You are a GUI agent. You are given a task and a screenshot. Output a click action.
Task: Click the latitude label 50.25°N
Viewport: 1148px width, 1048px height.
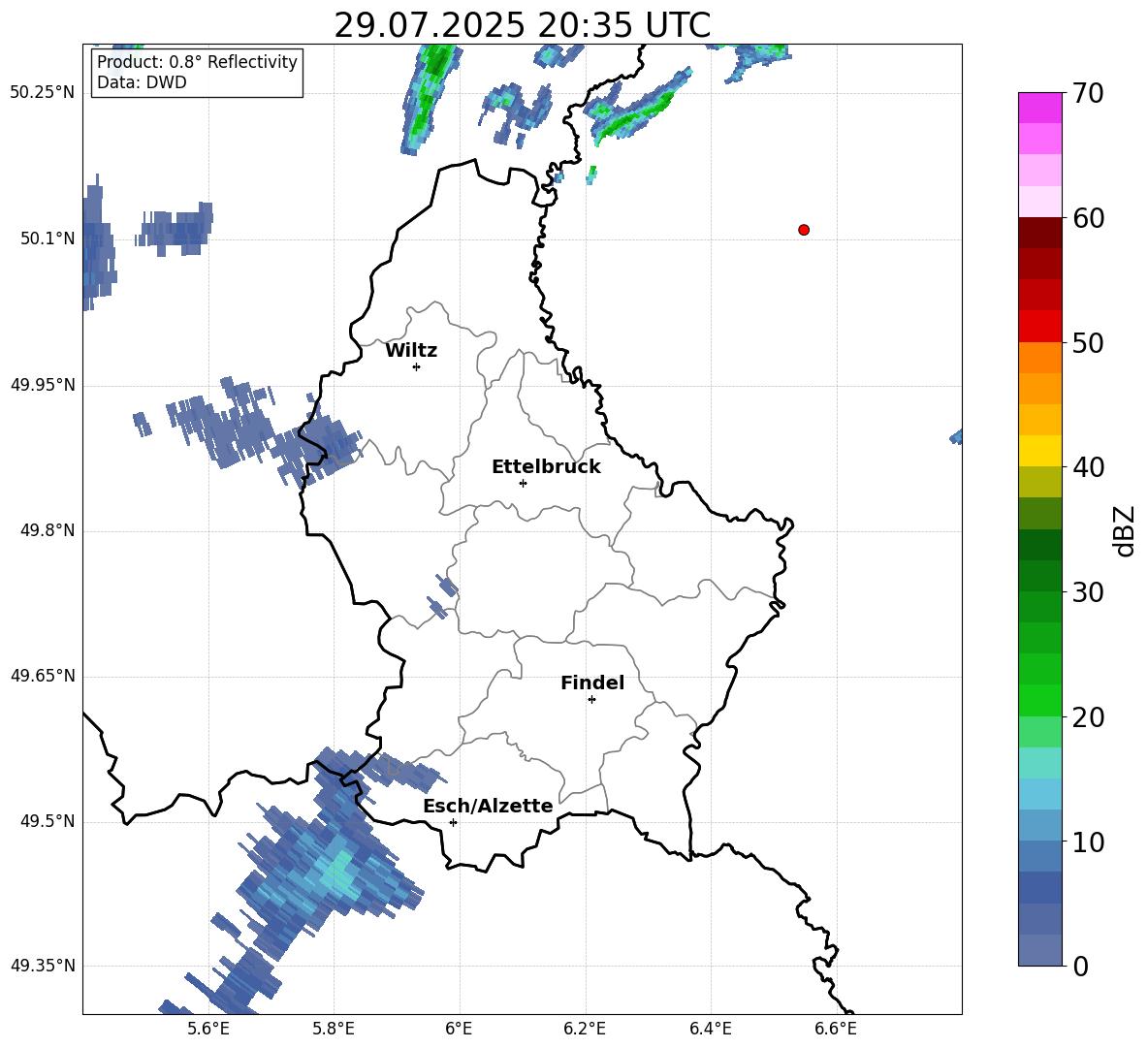click(x=43, y=93)
